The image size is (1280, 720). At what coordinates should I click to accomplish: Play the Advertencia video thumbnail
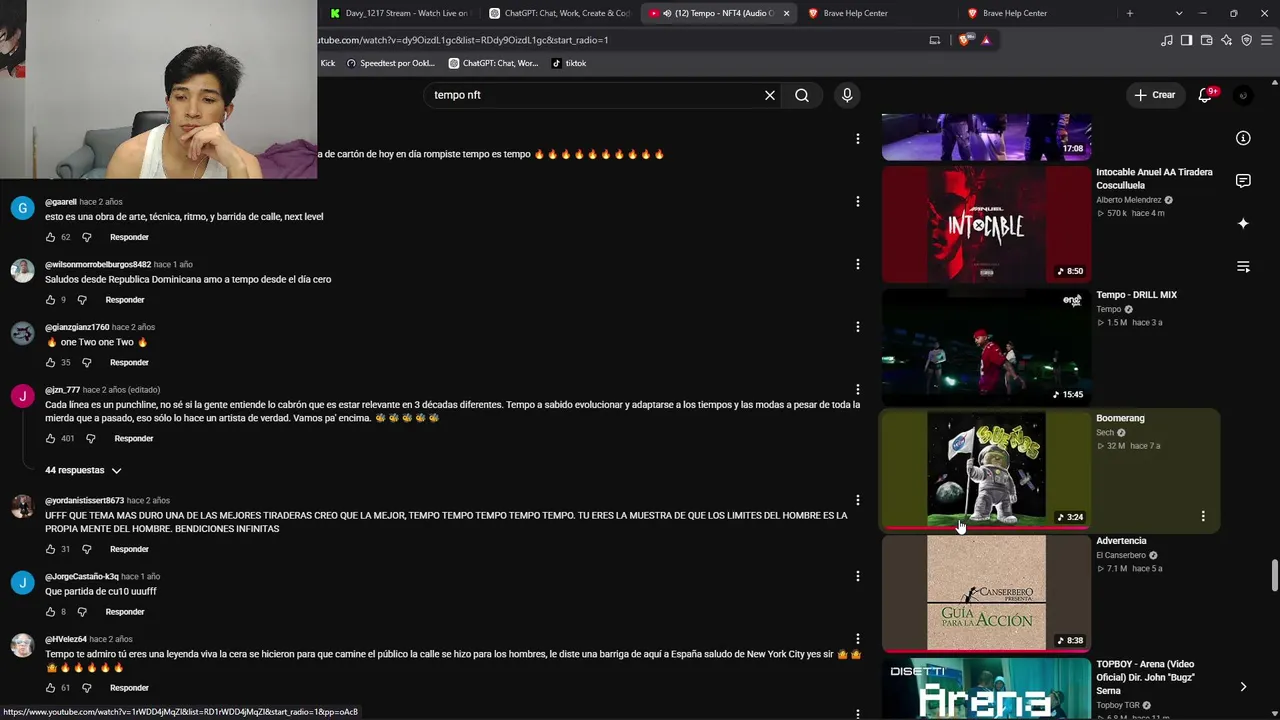(x=986, y=592)
